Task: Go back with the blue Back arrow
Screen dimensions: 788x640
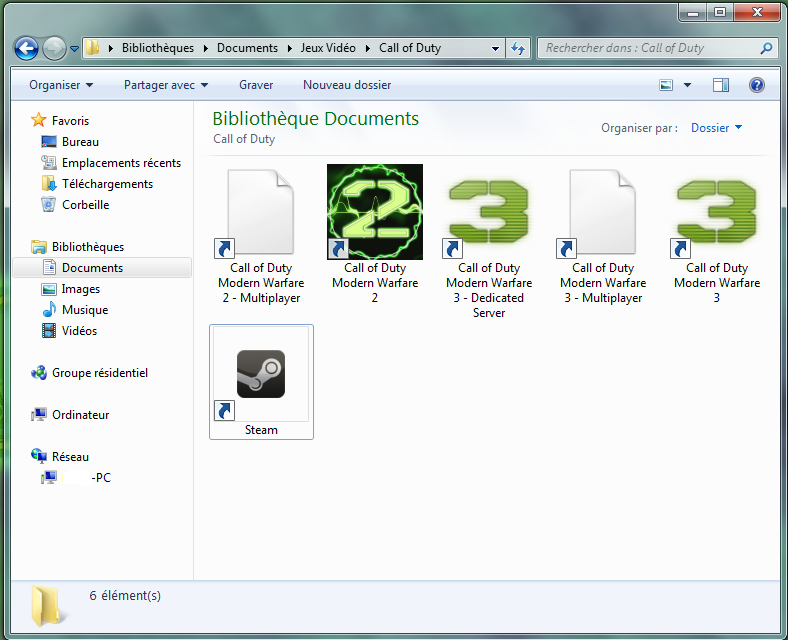Action: tap(26, 48)
